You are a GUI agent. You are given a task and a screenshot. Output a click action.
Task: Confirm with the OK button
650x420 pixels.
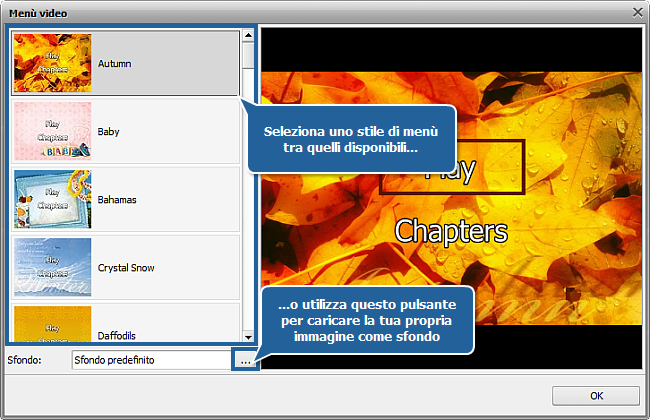point(596,396)
